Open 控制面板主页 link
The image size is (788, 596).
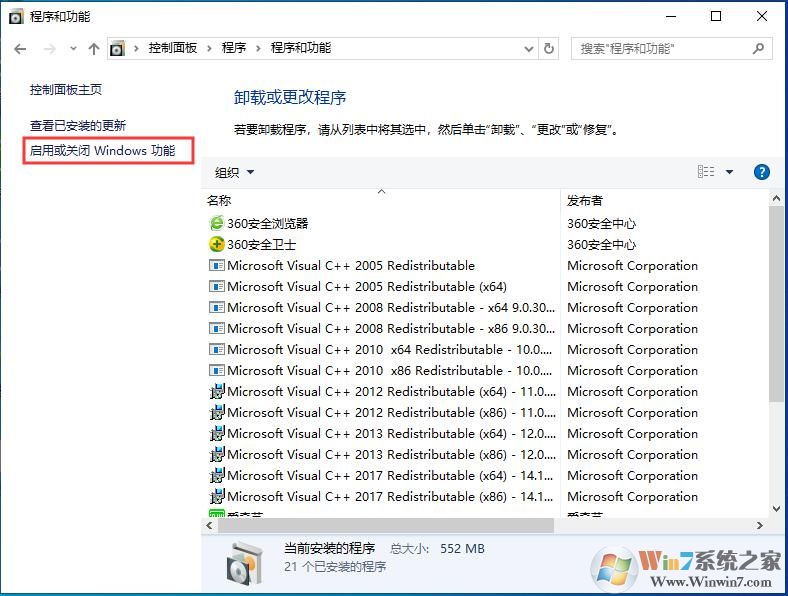point(65,90)
